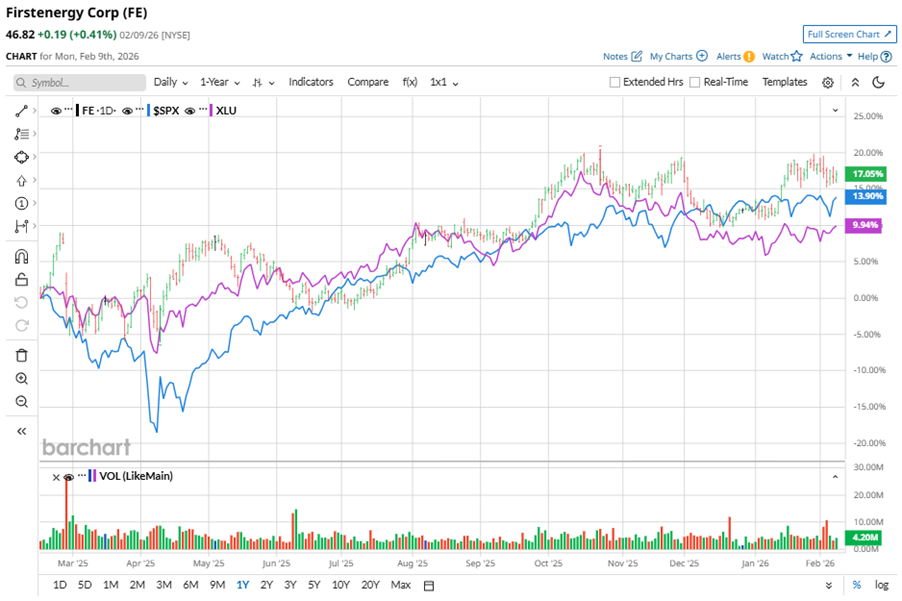
Task: Select the Max time range
Action: coord(400,585)
